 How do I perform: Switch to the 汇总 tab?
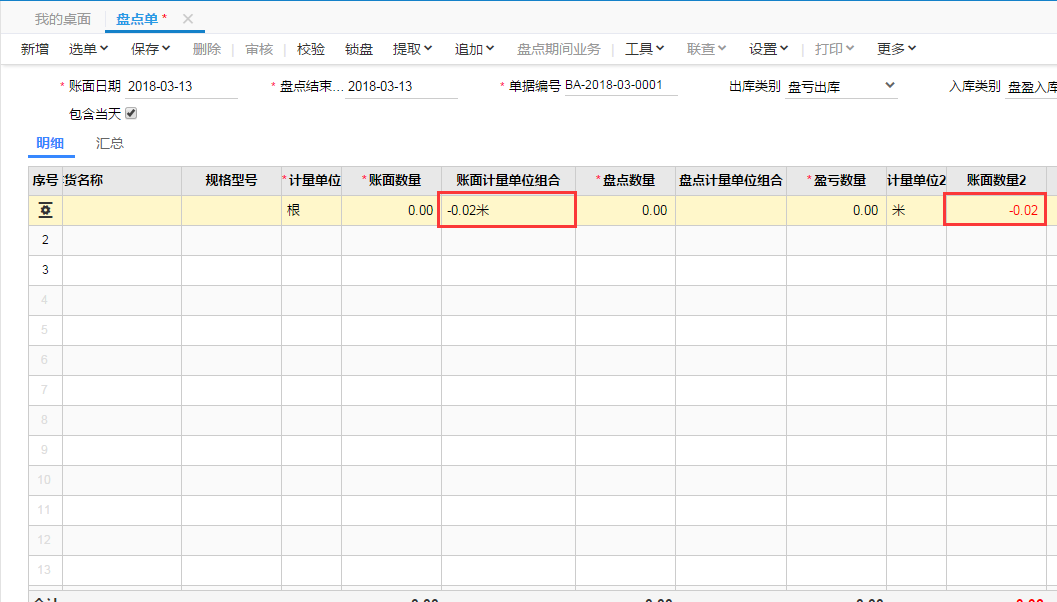click(110, 143)
